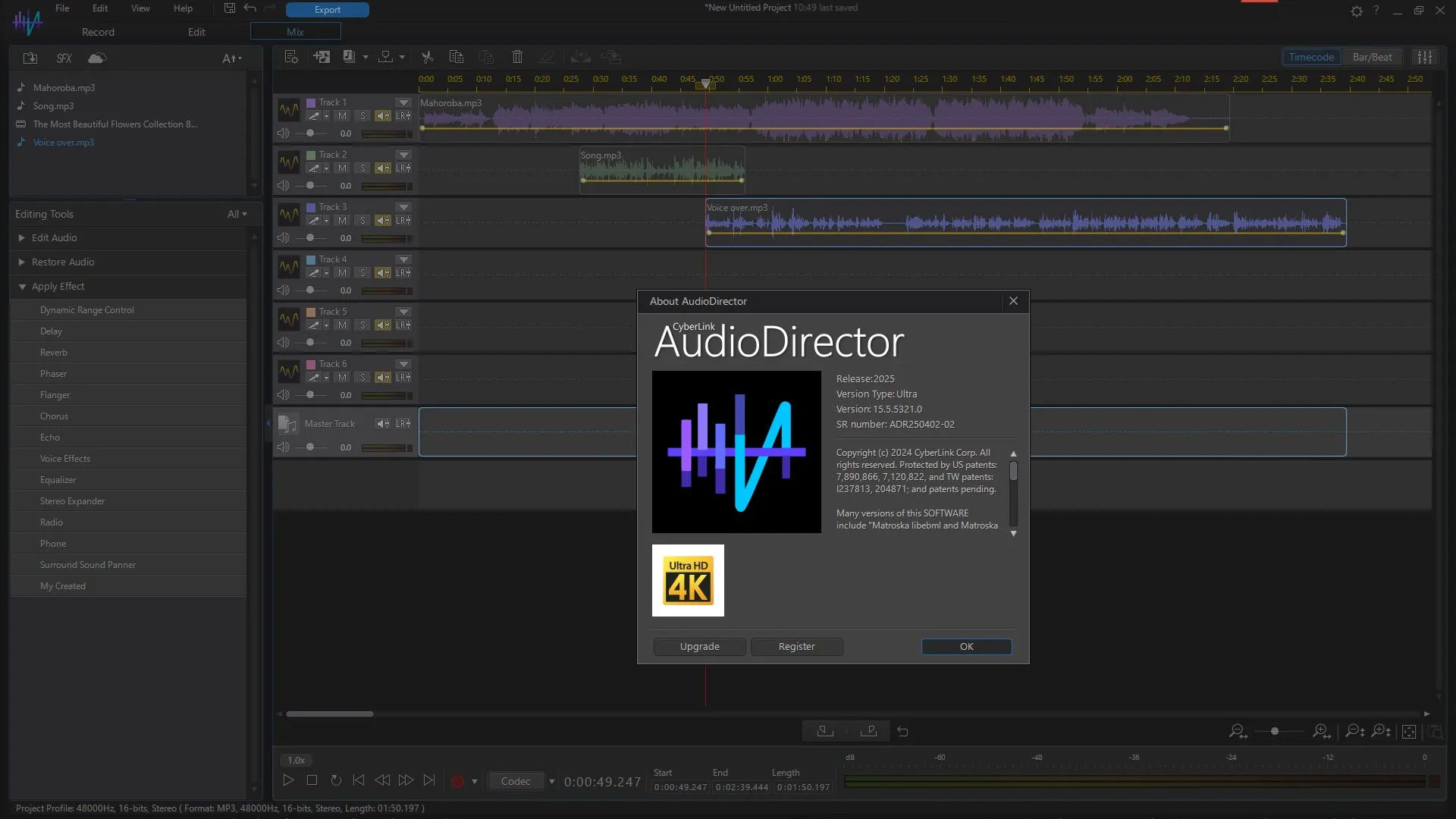The height and width of the screenshot is (819, 1456).
Task: Mute Track 1 with the M button
Action: [342, 115]
